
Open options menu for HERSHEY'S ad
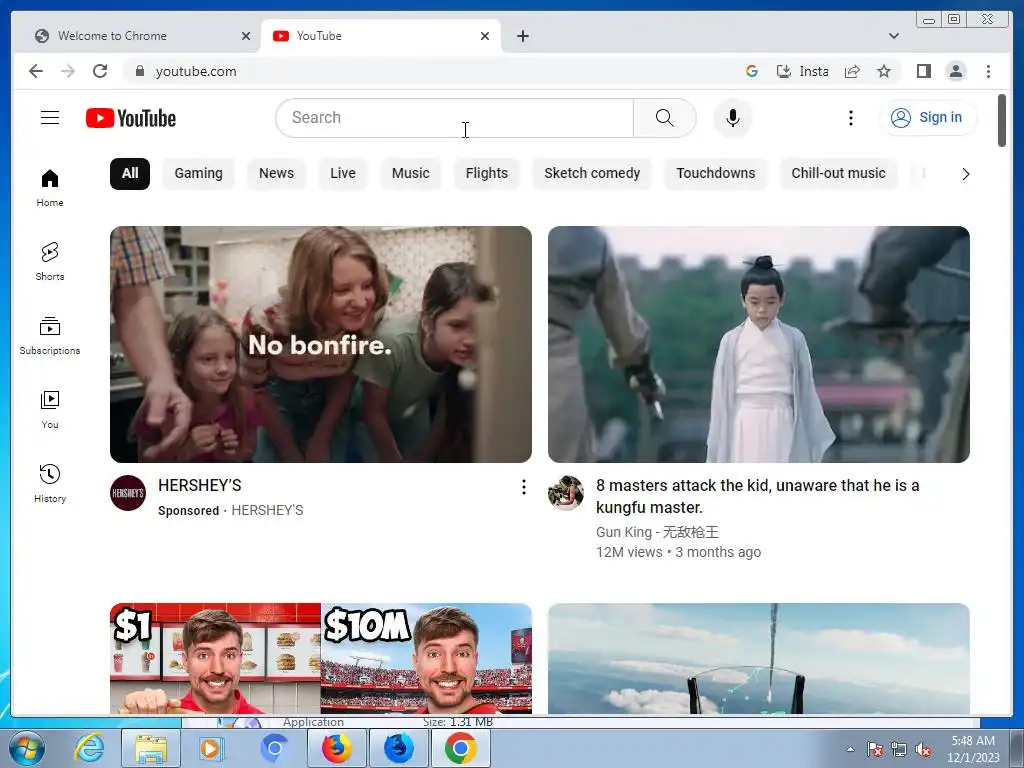(523, 487)
